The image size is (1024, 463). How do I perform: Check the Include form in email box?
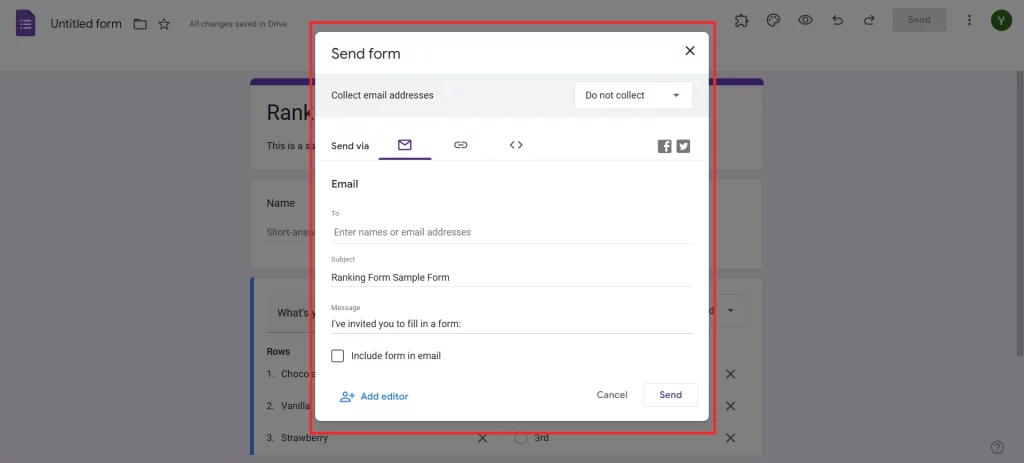pyautogui.click(x=338, y=356)
